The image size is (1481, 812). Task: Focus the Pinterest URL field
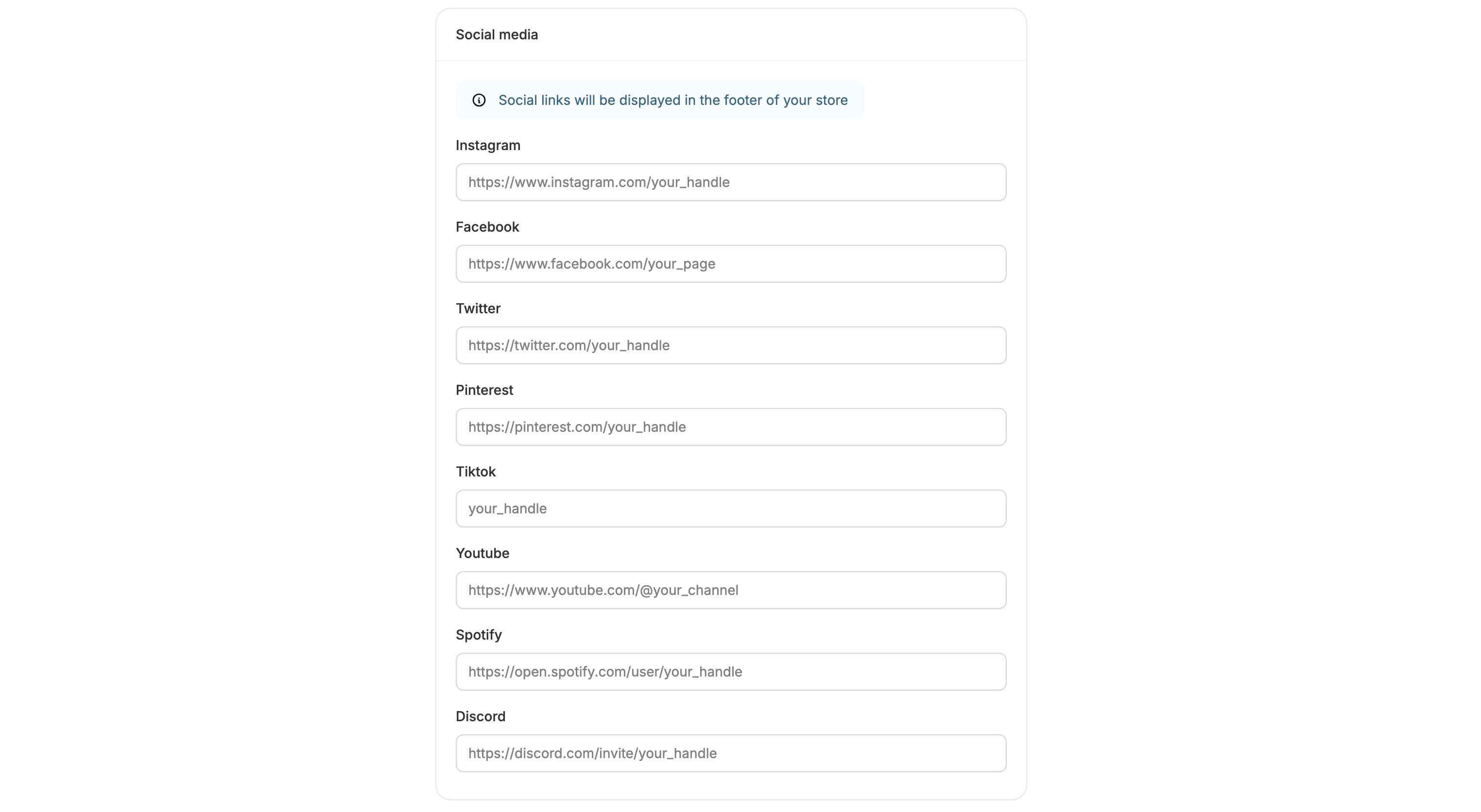[x=730, y=427]
